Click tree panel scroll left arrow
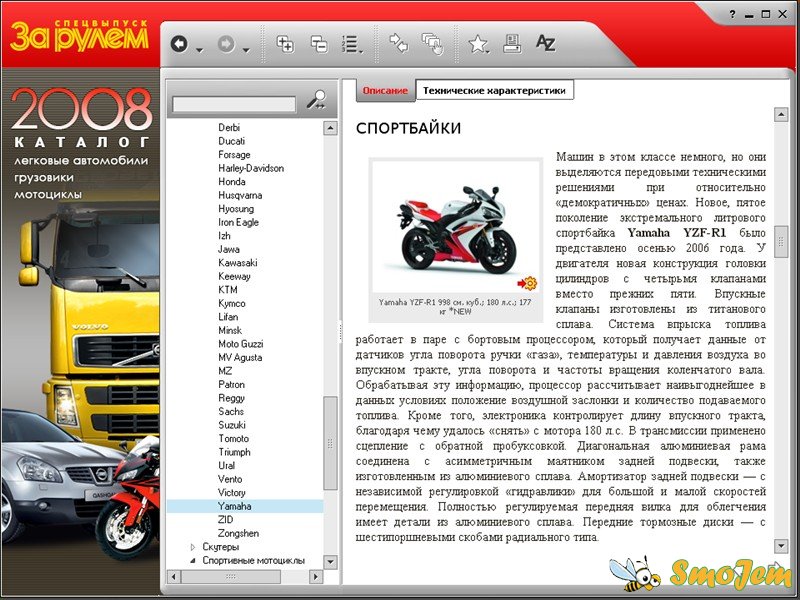 174,577
